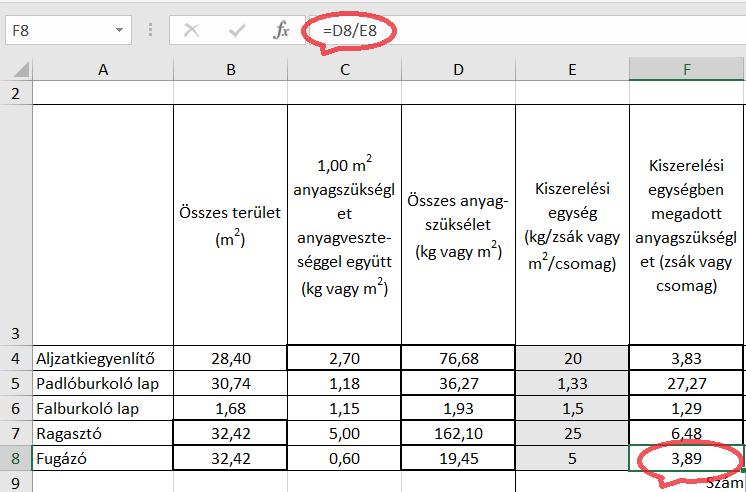Select row 3 header
This screenshot has width=746, height=492.
[x=16, y=225]
